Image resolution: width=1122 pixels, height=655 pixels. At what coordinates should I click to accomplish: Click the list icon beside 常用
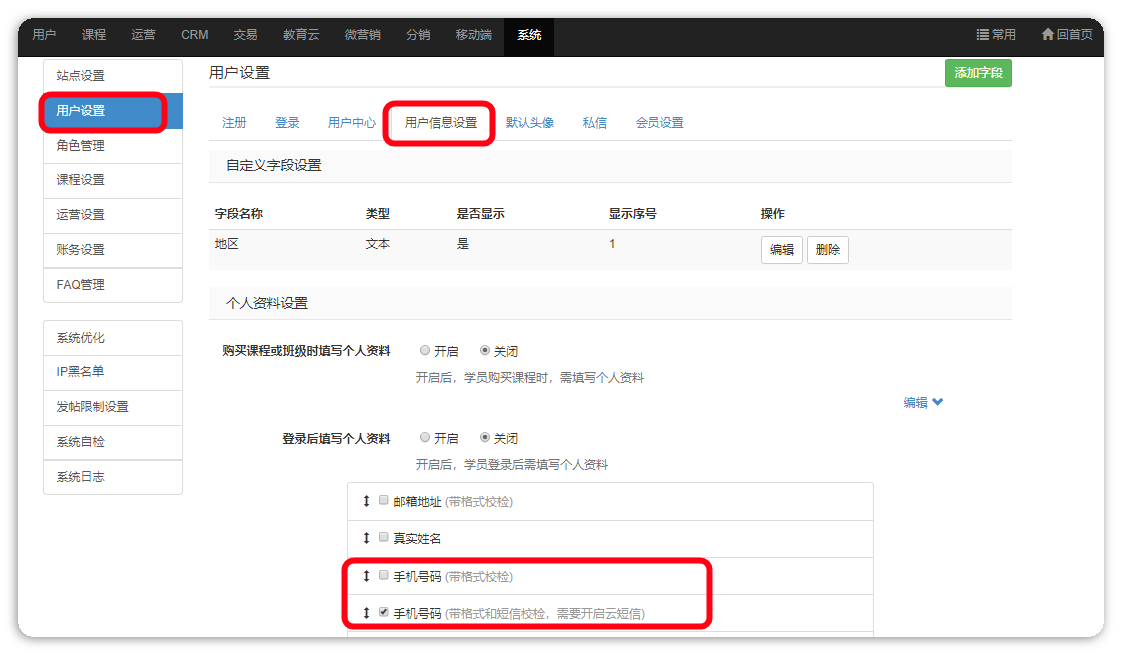[x=982, y=35]
